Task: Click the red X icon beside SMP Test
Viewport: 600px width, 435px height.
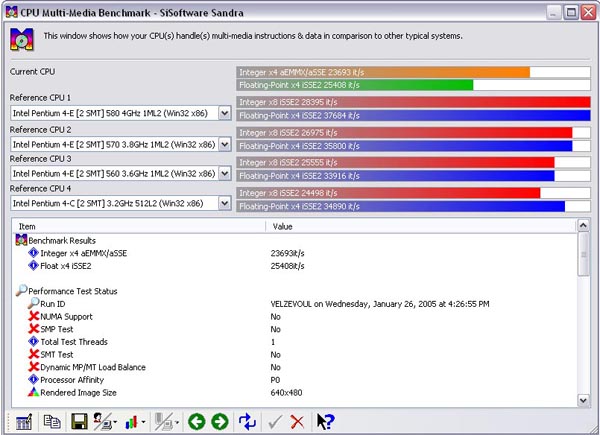Action: [x=34, y=329]
